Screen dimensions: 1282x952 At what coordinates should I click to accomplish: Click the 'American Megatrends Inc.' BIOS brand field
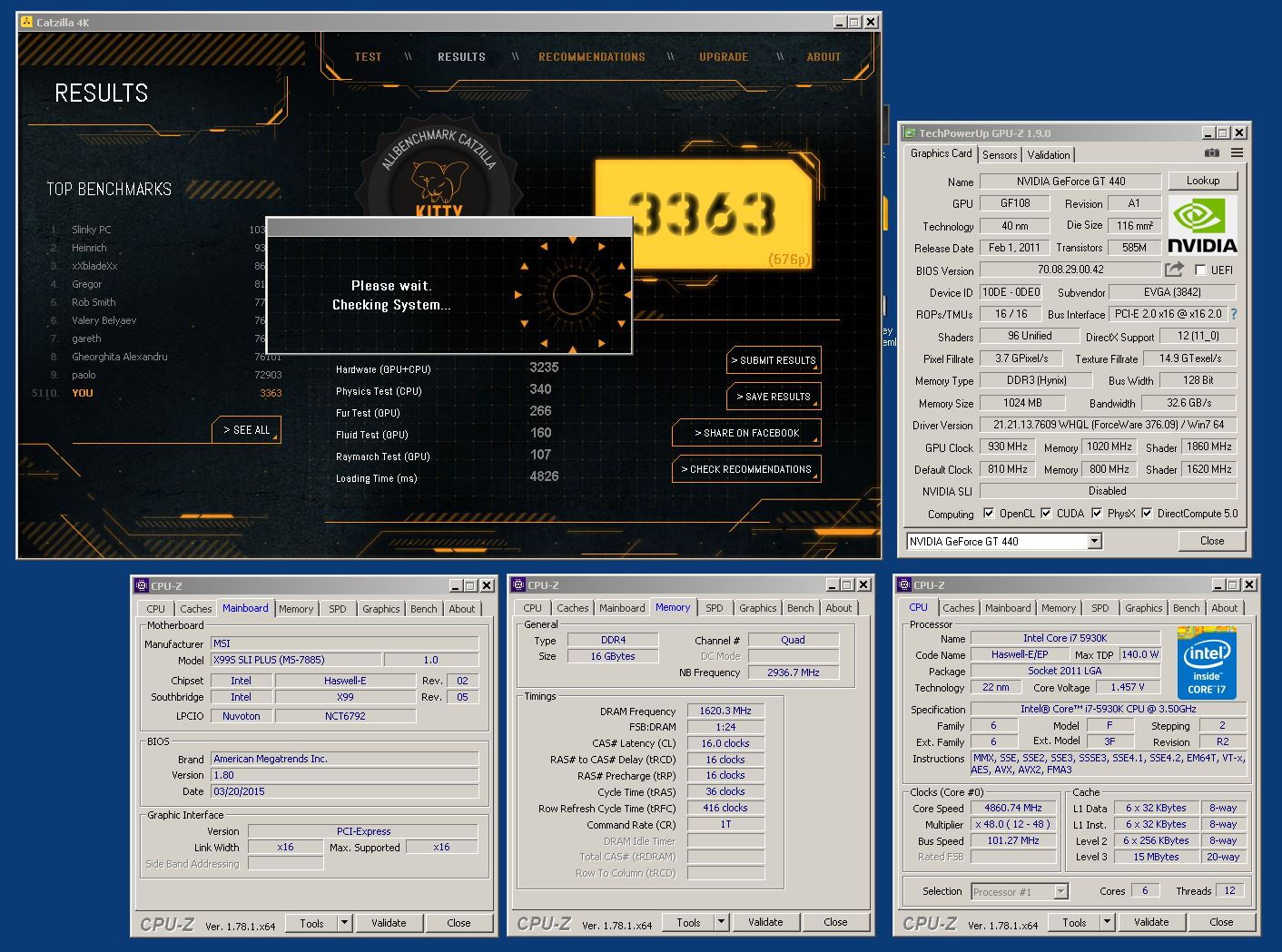pos(344,759)
